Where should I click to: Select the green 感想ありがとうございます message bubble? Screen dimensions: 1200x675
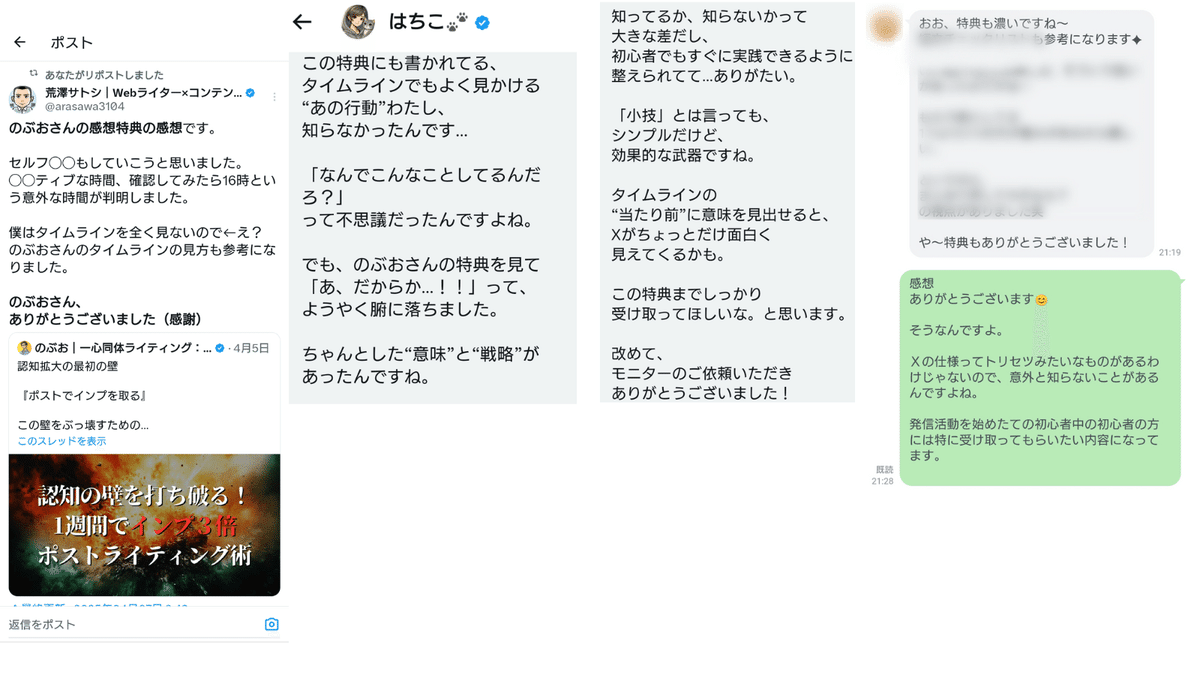point(1040,378)
